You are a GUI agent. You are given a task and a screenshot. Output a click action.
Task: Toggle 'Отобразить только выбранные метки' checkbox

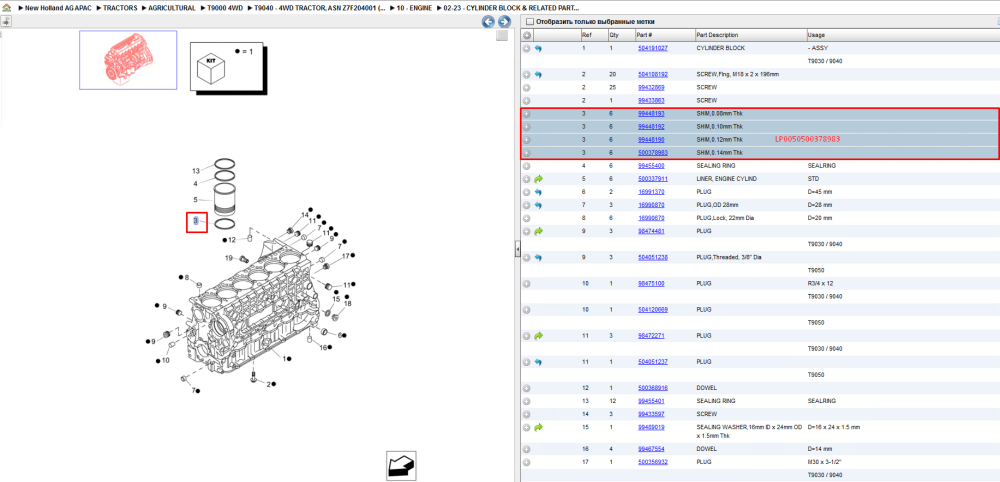[x=529, y=22]
